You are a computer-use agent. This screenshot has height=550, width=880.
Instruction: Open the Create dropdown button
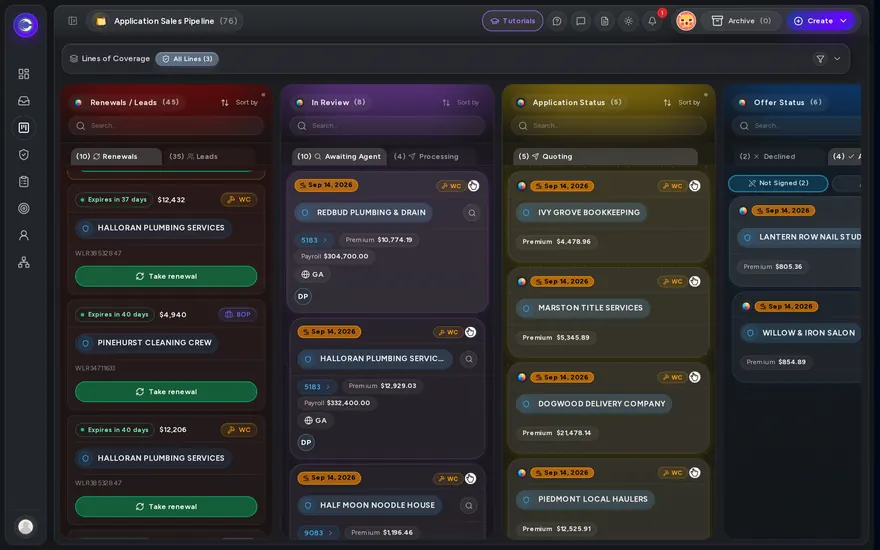(820, 21)
